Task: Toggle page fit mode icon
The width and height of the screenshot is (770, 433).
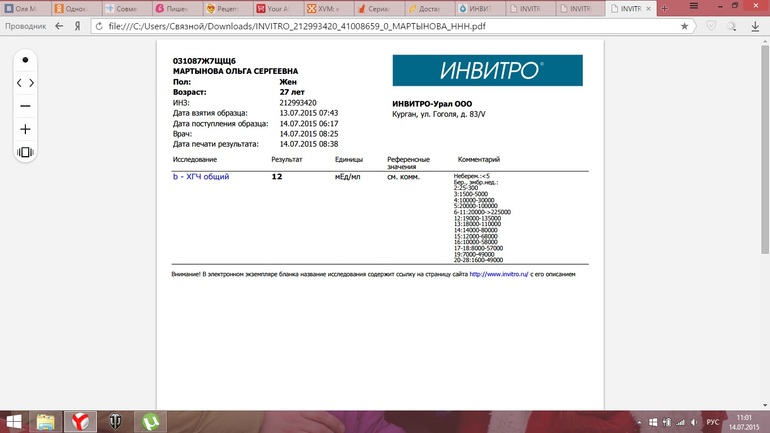Action: [x=25, y=152]
